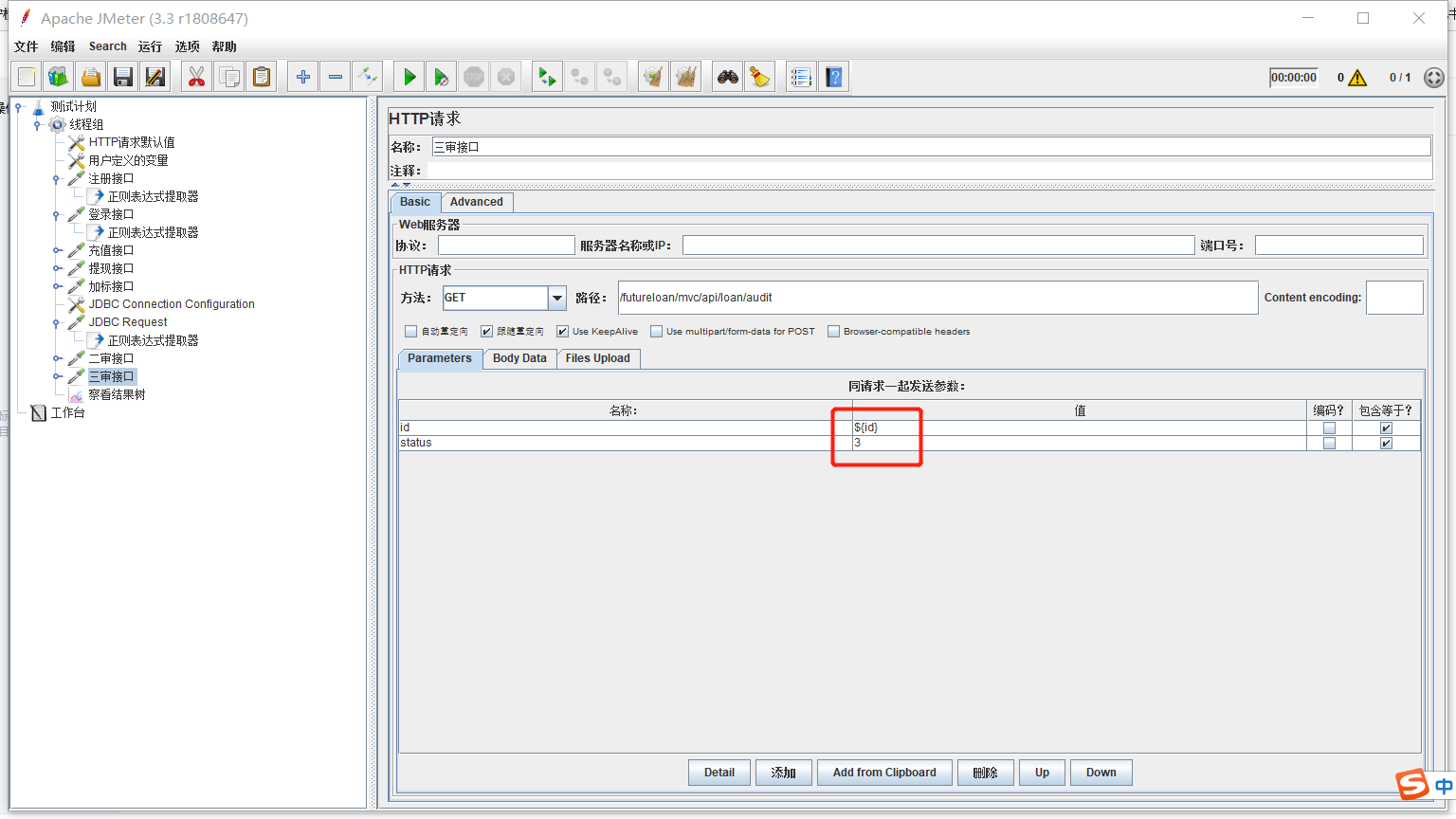Screen dimensions: 1456x819
Task: Click the Reset Search brush icon
Action: (759, 77)
